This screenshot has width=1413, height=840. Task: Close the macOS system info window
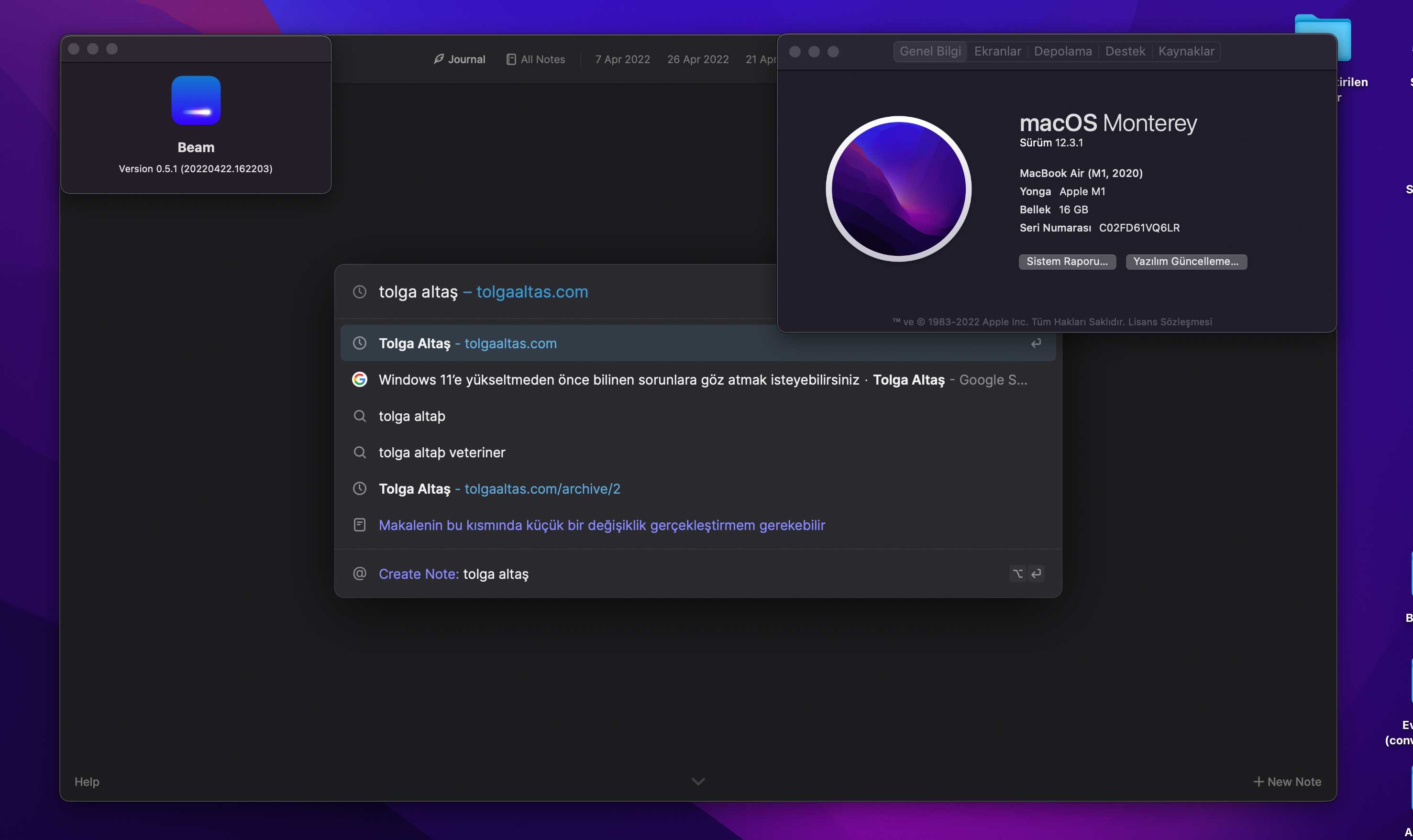795,52
